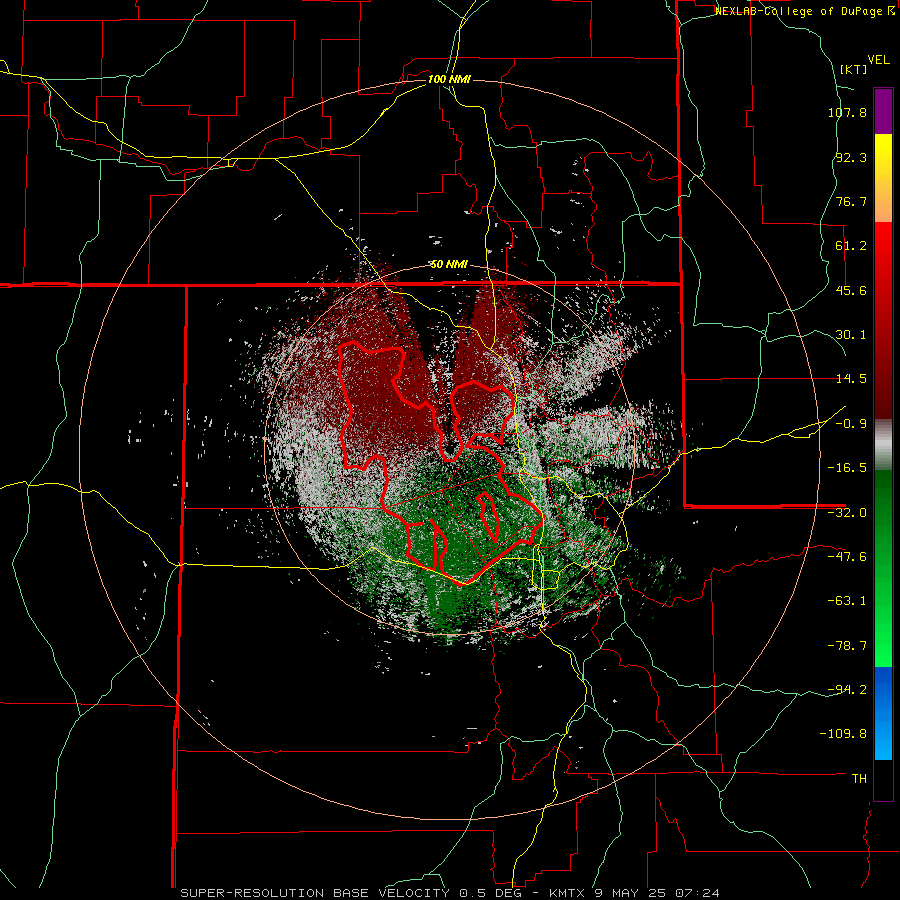Viewport: 900px width, 900px height.
Task: Click the -47.6 legend value
Action: [847, 557]
